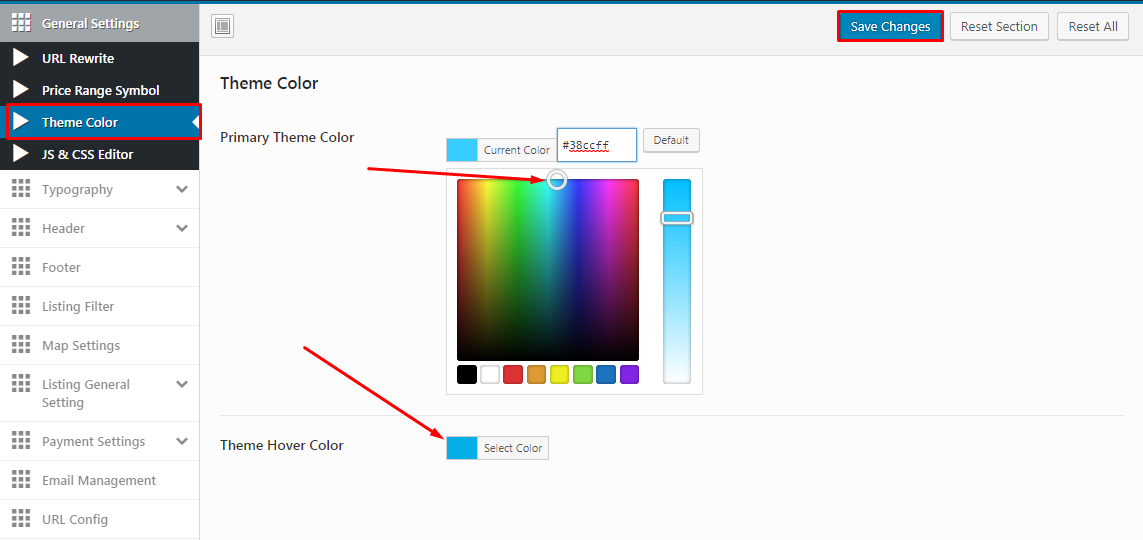Screen dimensions: 1143x540
Task: Expand the Header section chevron
Action: pos(181,228)
